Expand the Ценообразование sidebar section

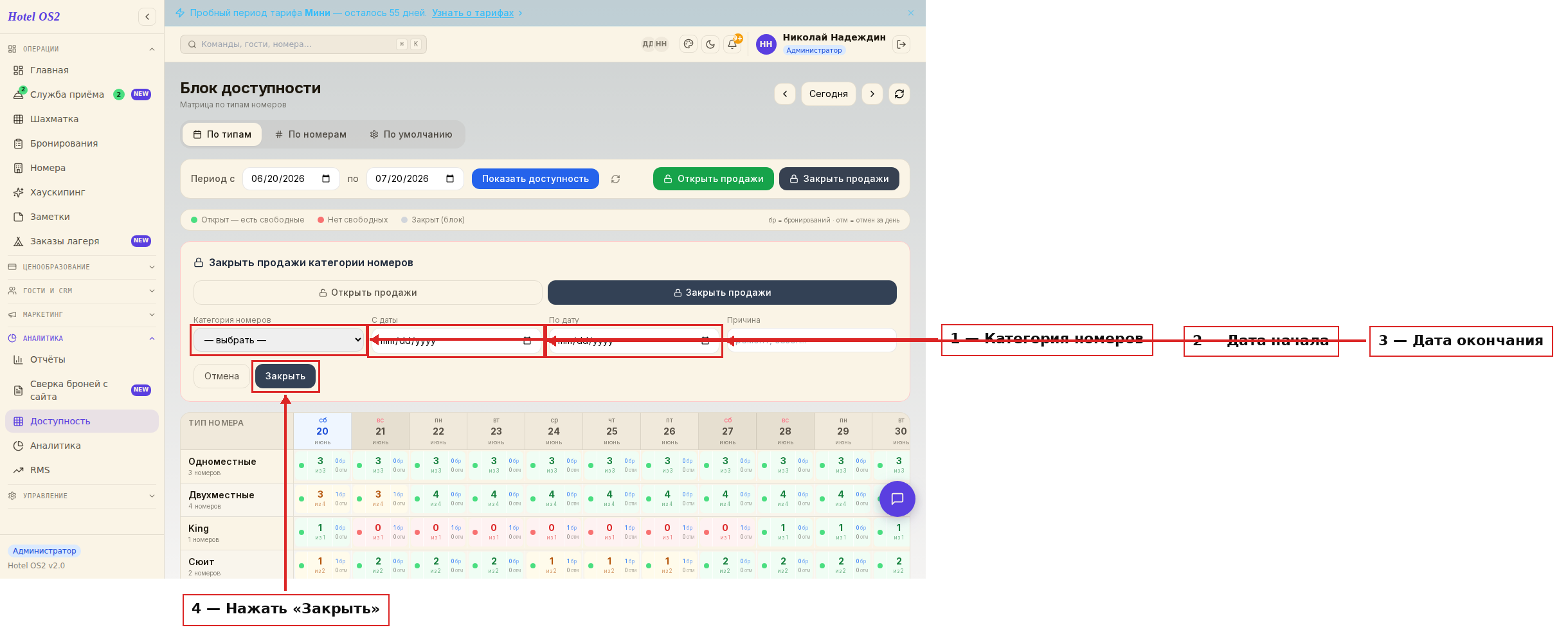[x=82, y=267]
